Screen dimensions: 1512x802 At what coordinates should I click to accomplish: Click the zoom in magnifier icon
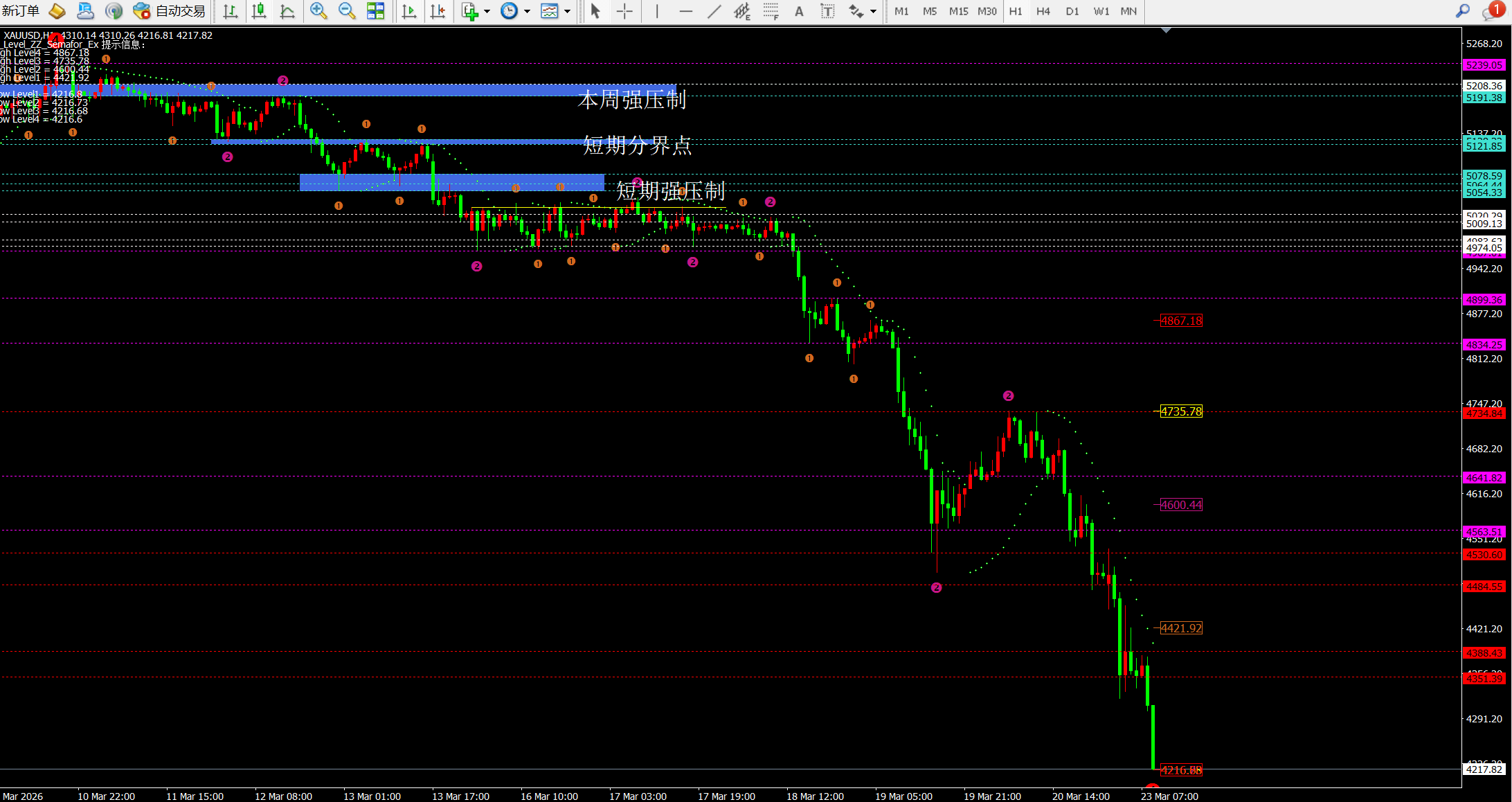click(318, 11)
